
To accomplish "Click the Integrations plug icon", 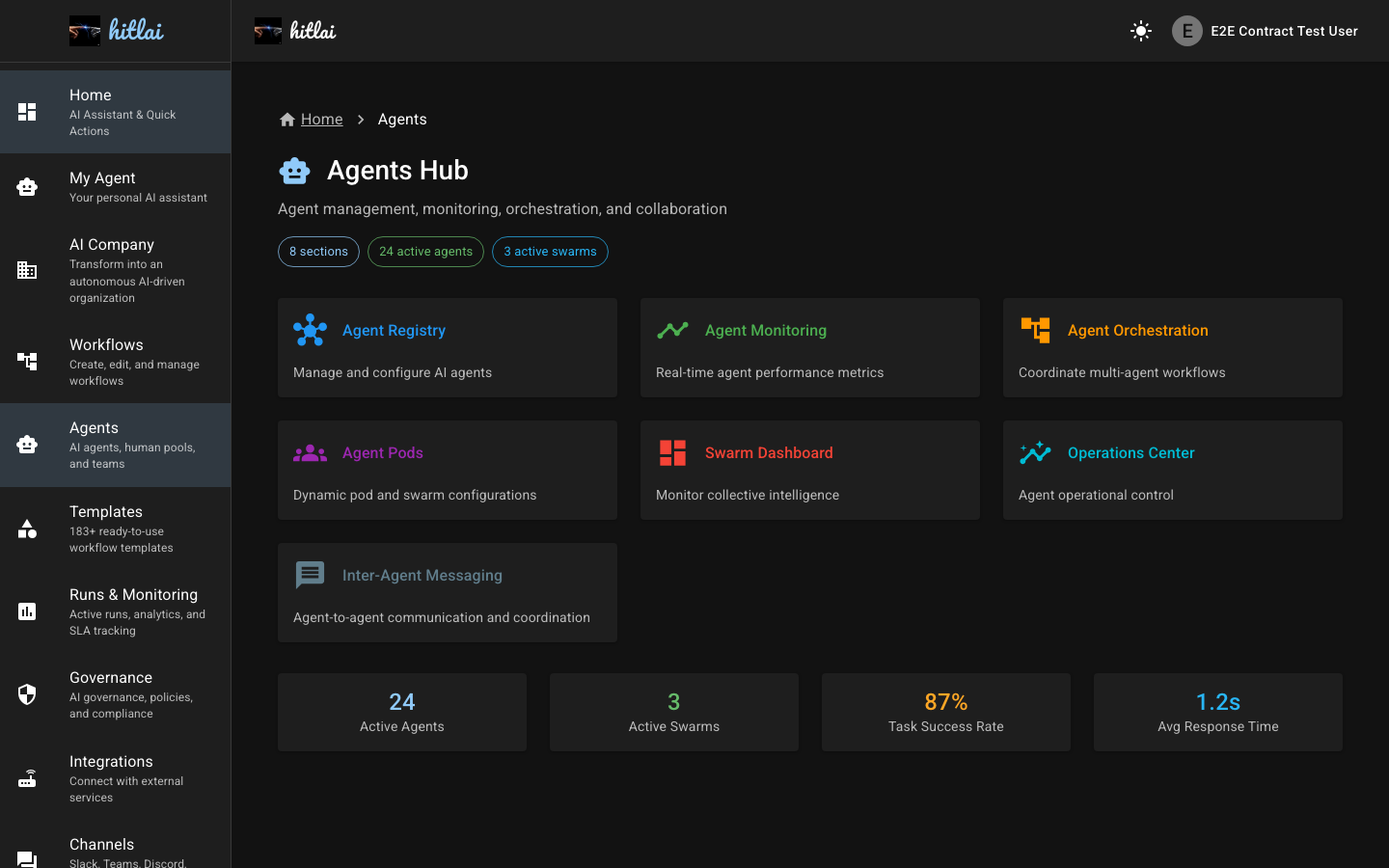I will (x=27, y=778).
